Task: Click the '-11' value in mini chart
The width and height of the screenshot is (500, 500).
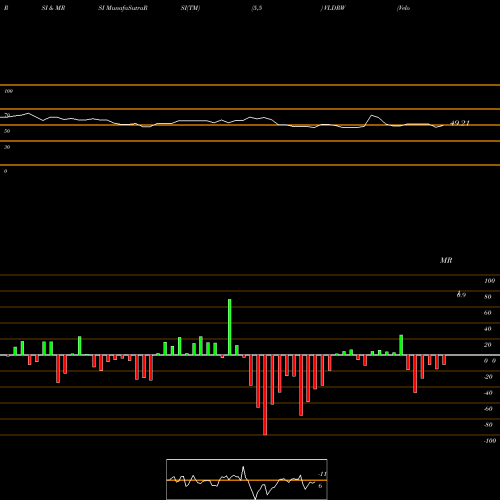Action: tap(322, 474)
